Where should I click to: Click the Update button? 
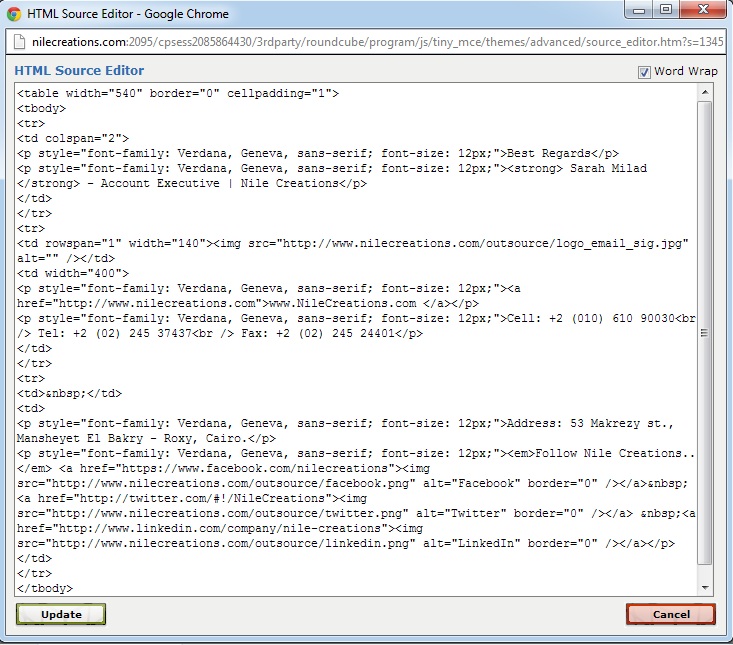[61, 614]
